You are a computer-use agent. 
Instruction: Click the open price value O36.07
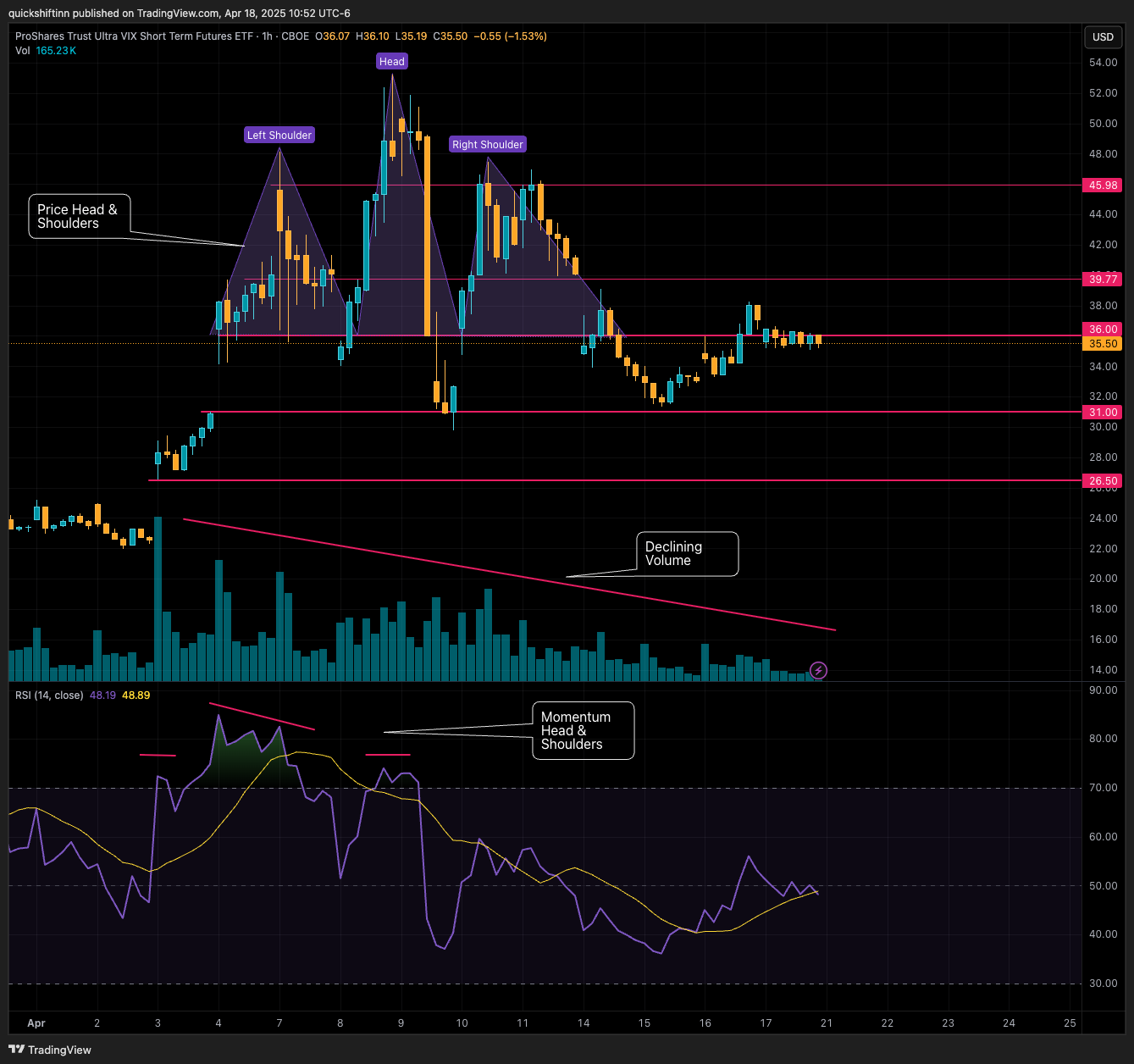click(332, 36)
